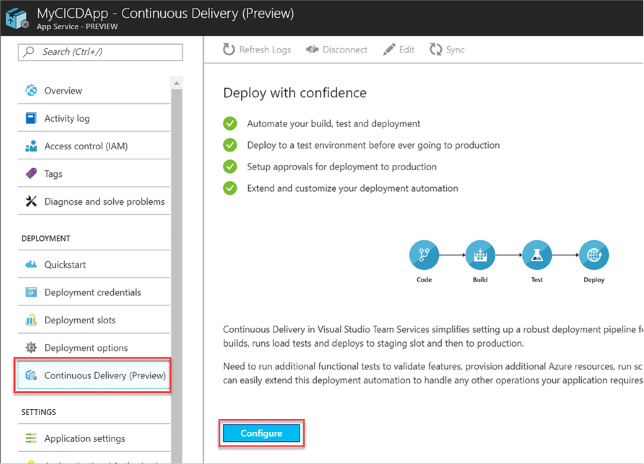This screenshot has width=644, height=464.
Task: Click the DEPLOYMENT section heading
Action: pyautogui.click(x=46, y=239)
